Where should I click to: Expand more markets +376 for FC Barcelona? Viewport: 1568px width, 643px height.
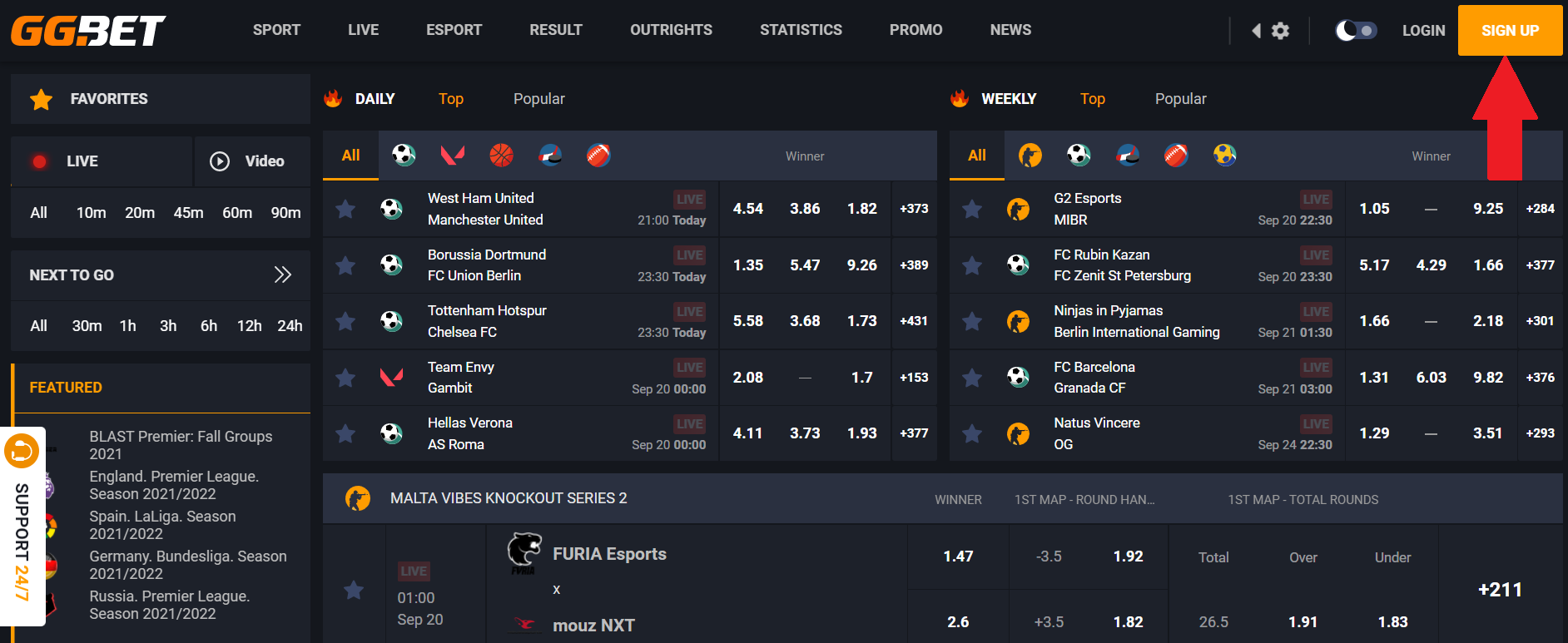click(1541, 378)
